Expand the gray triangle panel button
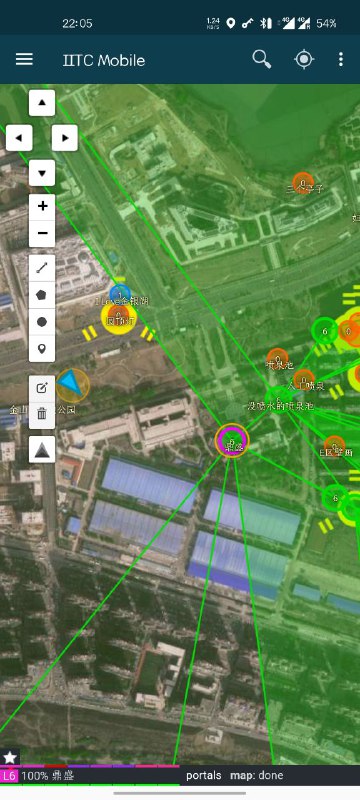Screen dimensions: 360x800 click(x=42, y=449)
